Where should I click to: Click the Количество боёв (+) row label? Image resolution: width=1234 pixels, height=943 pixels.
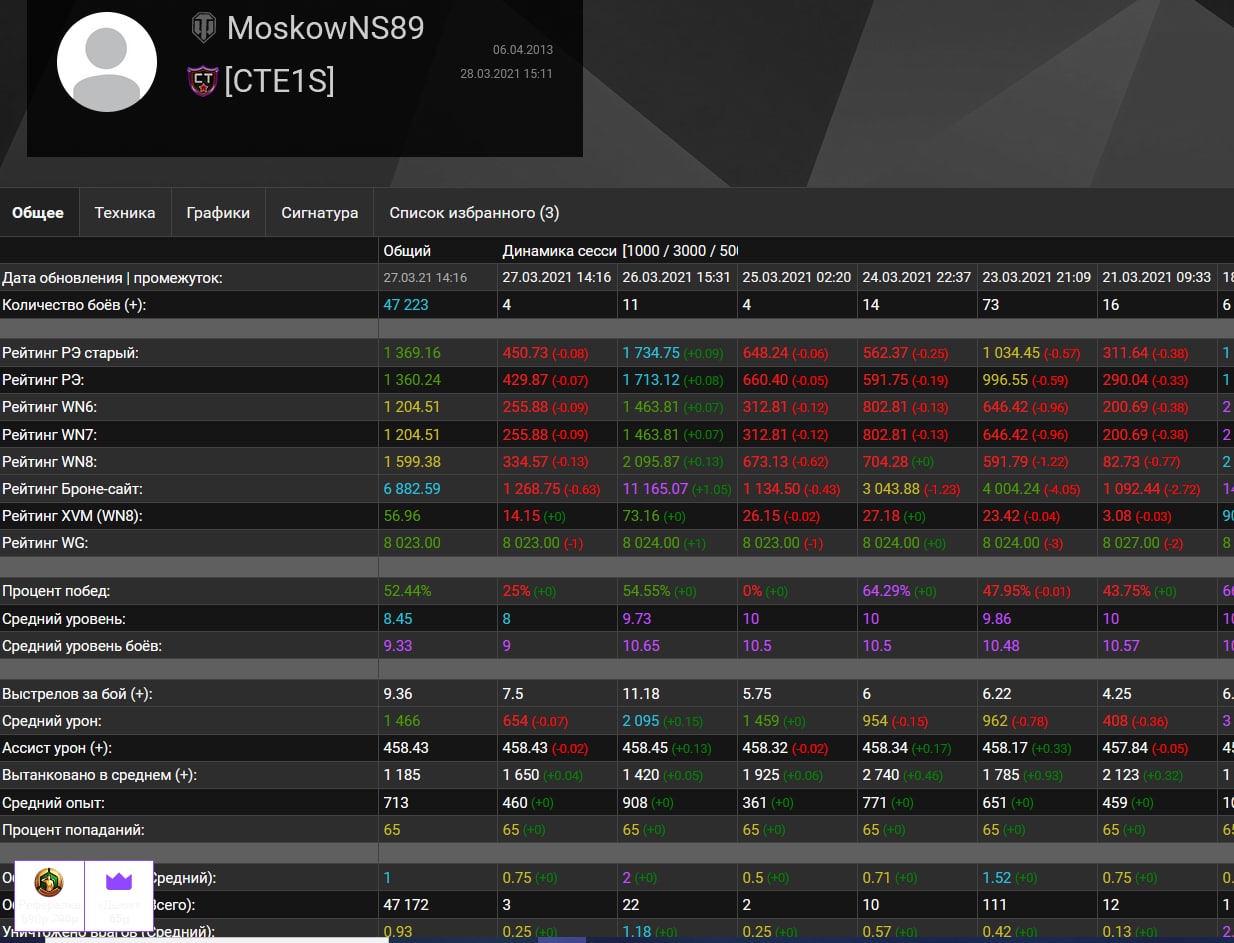74,305
